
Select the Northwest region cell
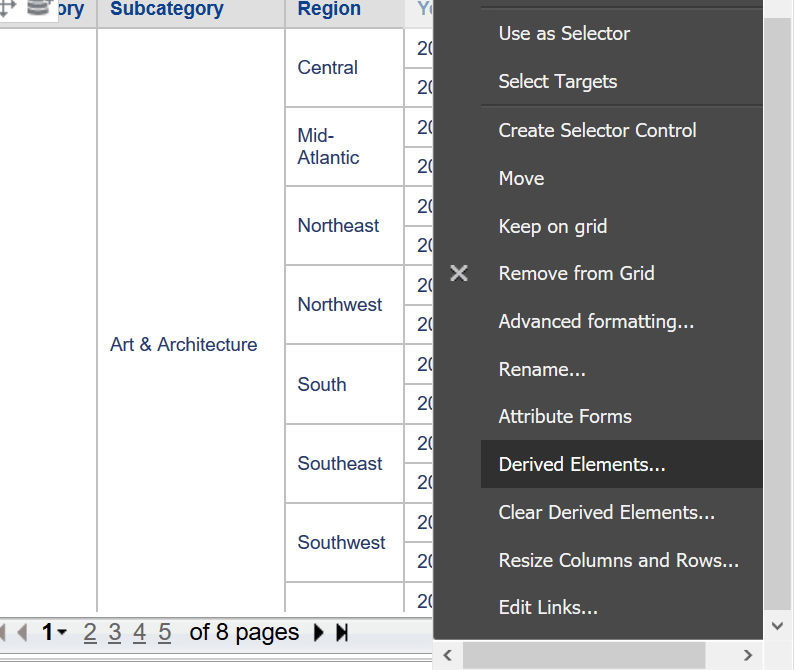tap(344, 304)
